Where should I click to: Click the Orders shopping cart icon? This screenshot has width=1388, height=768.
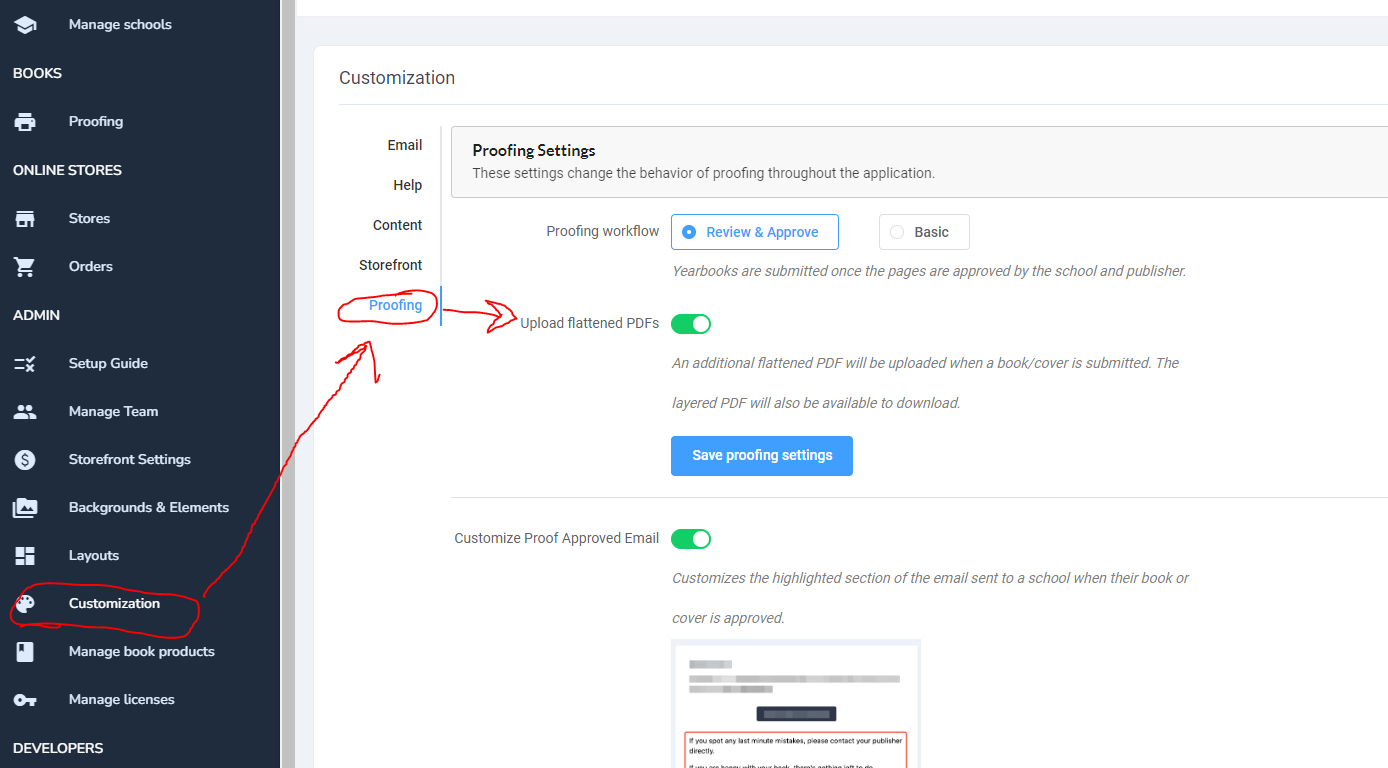click(25, 267)
